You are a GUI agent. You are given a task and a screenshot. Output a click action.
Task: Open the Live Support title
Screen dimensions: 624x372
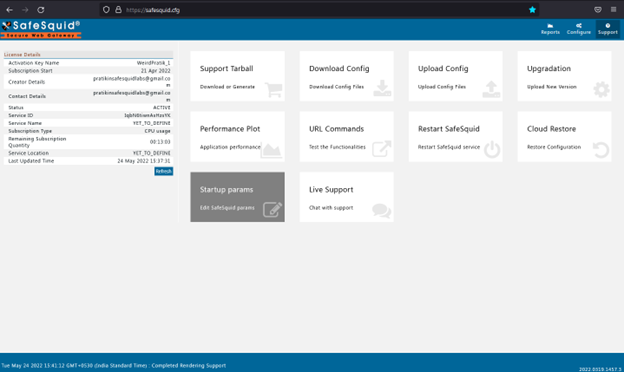click(331, 190)
